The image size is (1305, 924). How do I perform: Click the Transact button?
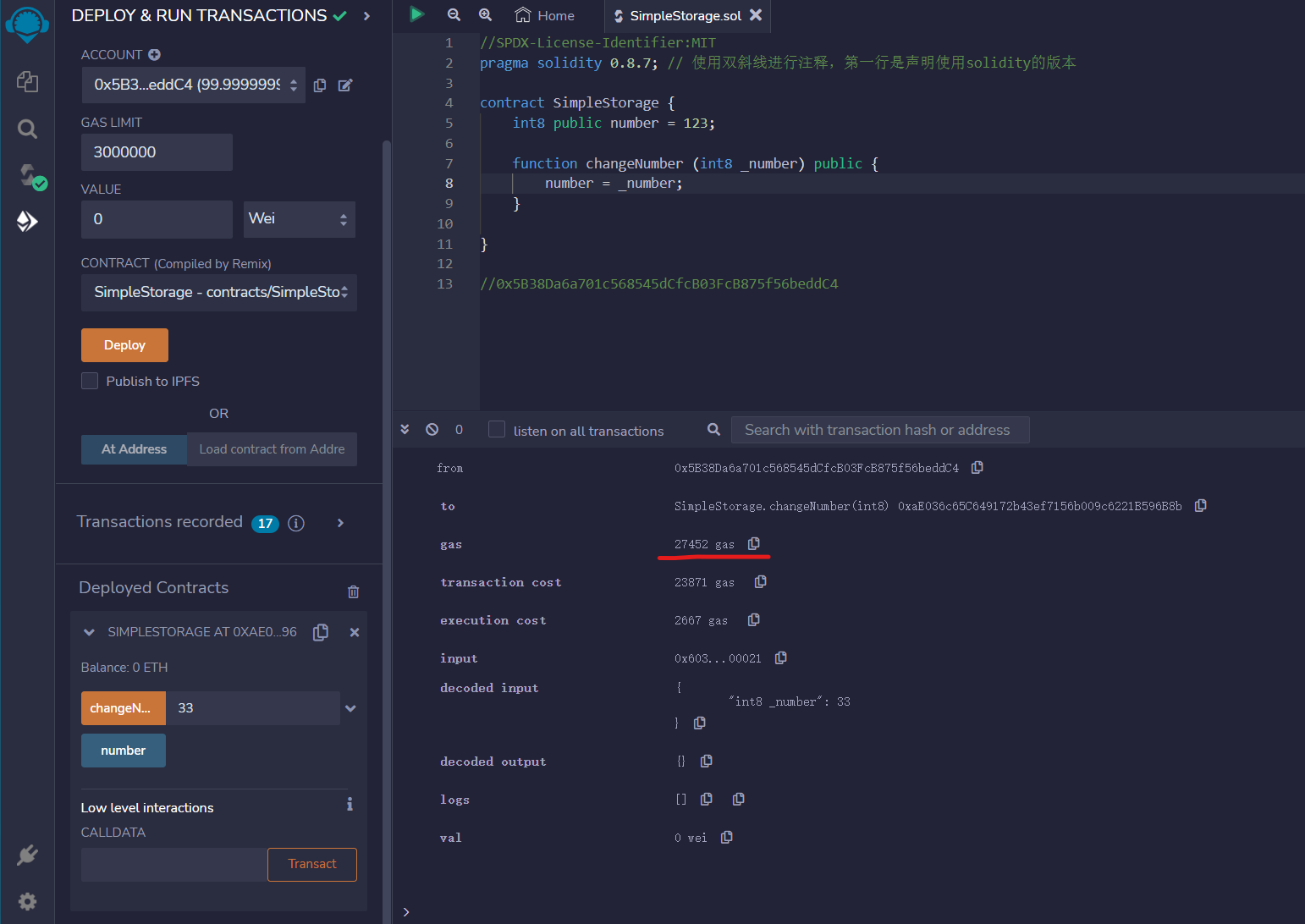[312, 864]
